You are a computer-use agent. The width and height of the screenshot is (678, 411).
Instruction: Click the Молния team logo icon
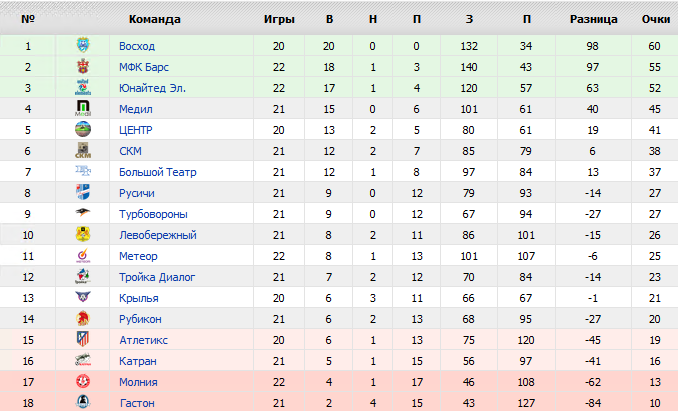pyautogui.click(x=83, y=382)
